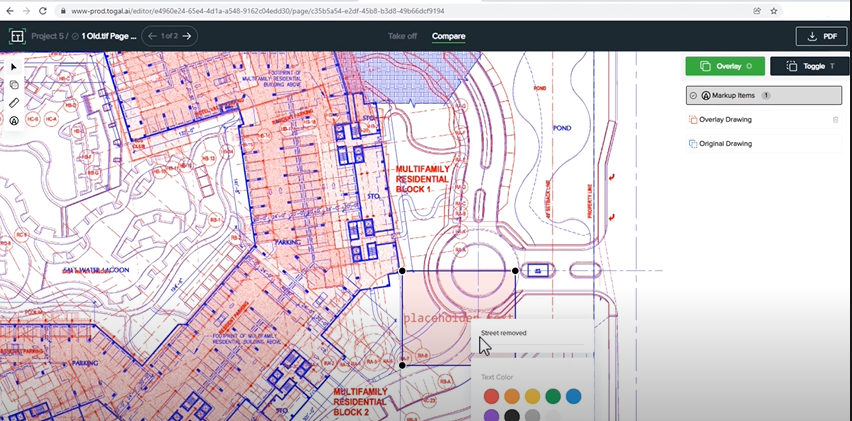Select the ruler measure tool
852x421 pixels.
pos(14,103)
